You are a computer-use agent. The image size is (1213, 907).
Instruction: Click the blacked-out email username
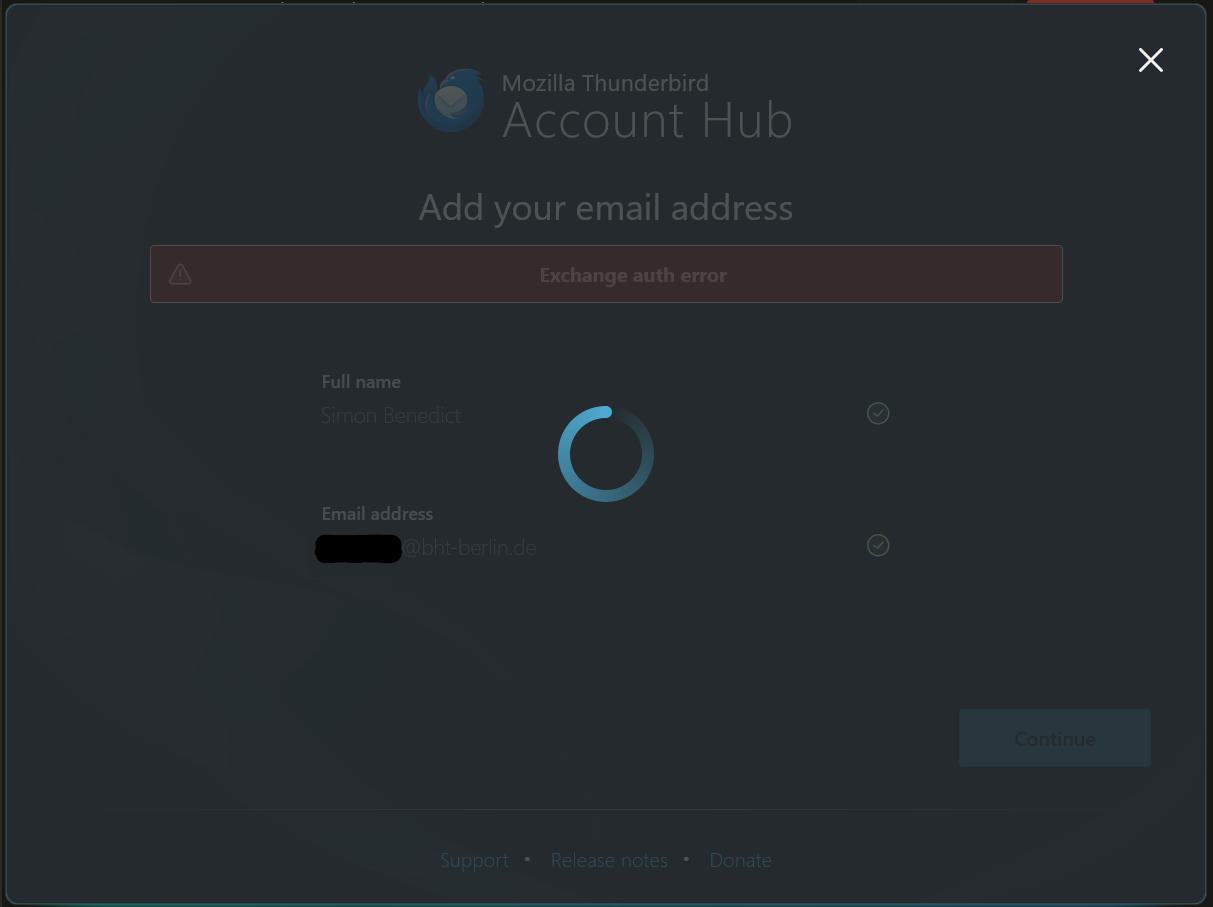click(358, 549)
